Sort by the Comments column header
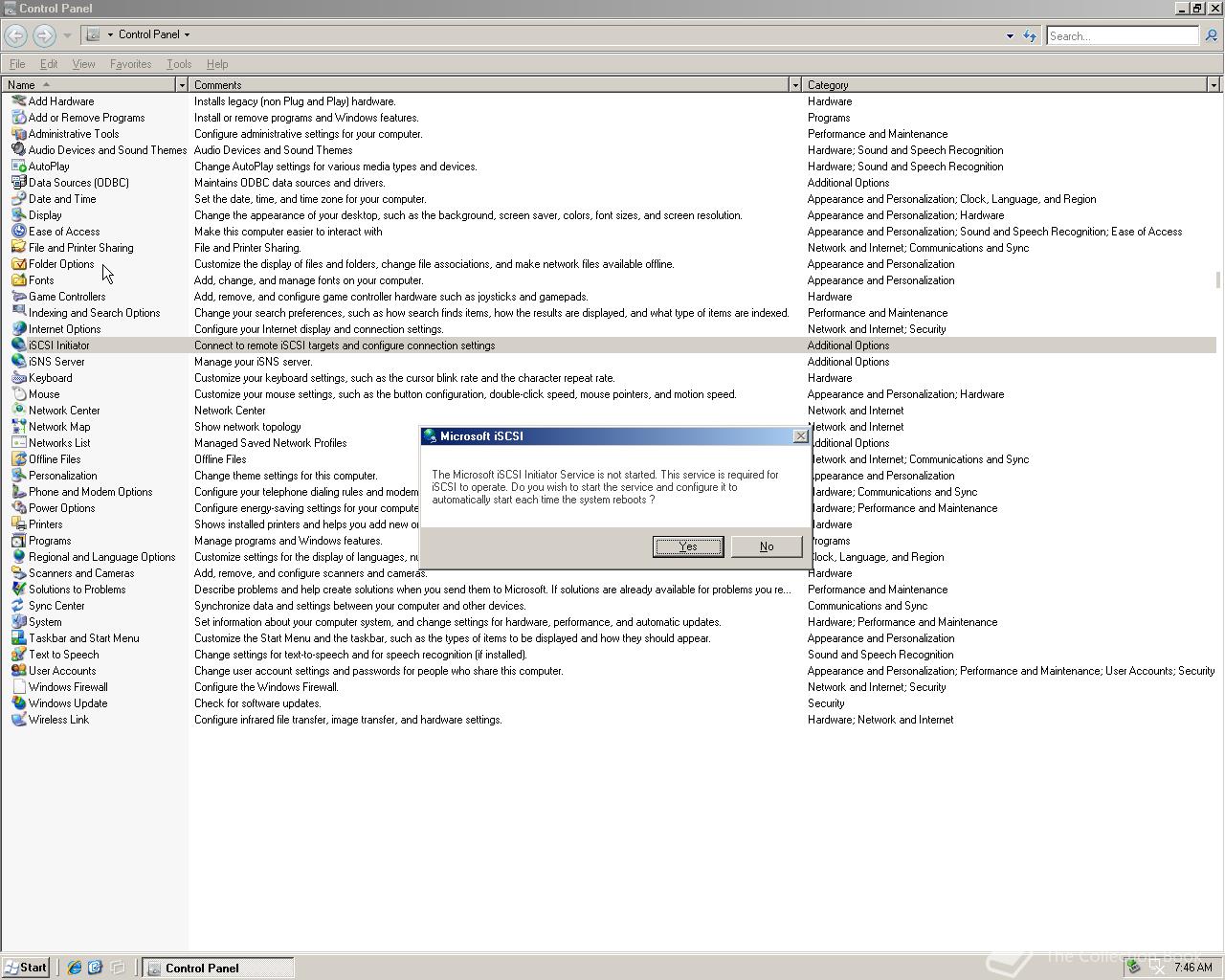This screenshot has width=1225, height=980. [x=489, y=85]
